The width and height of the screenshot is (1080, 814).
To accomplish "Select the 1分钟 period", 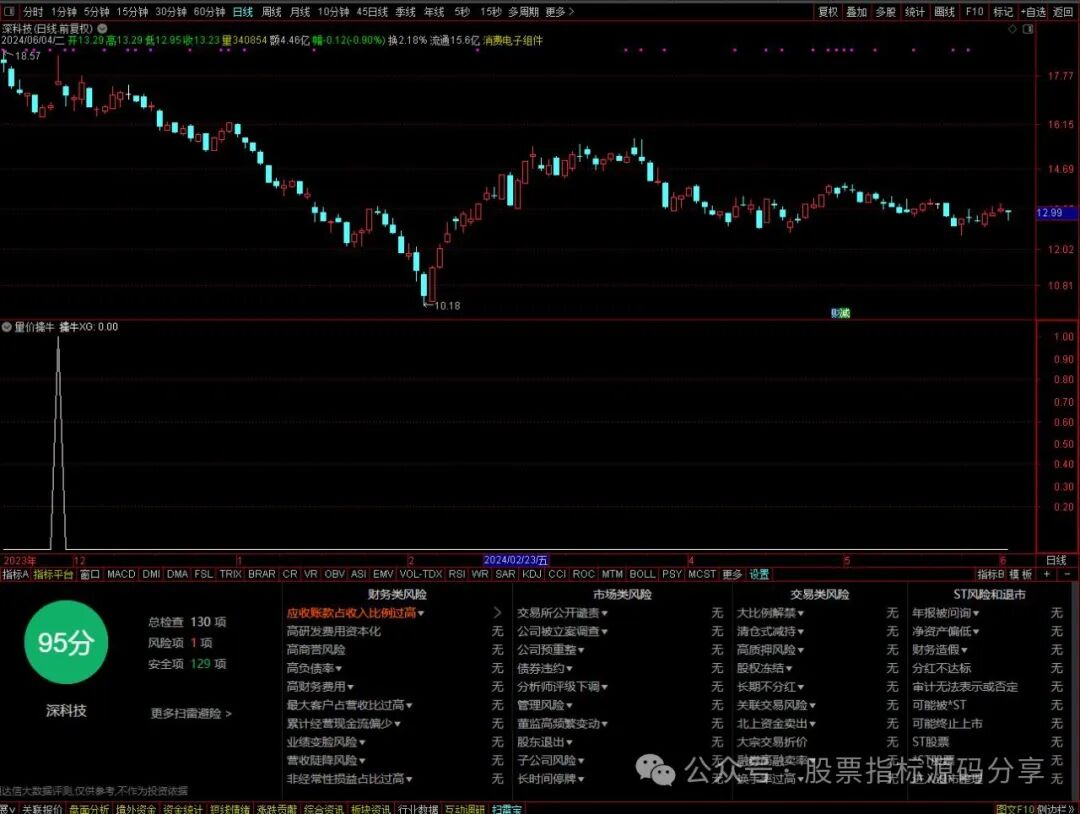I will [64, 12].
